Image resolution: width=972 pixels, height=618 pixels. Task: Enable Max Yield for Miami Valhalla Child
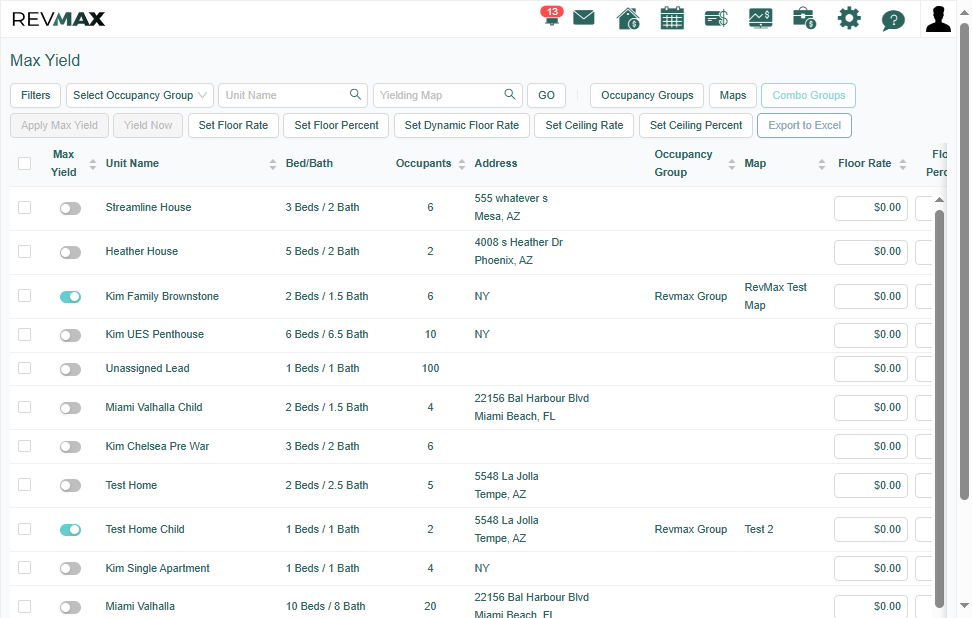coord(70,408)
